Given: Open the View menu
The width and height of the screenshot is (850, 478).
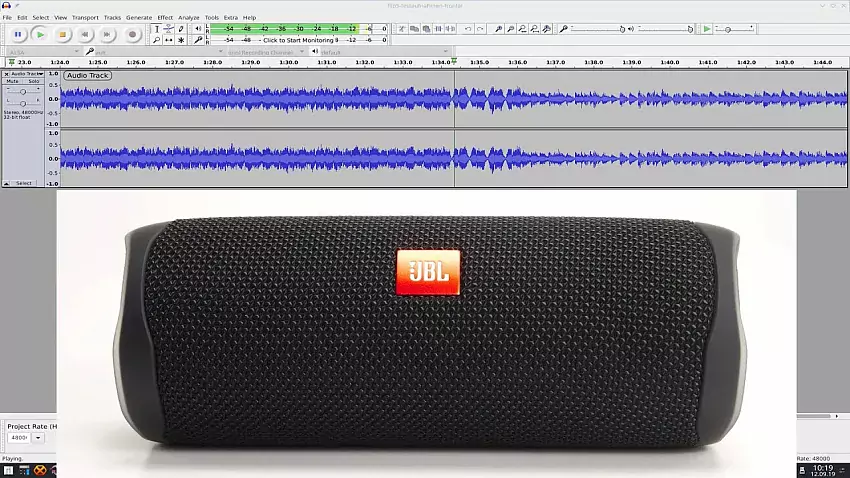Looking at the screenshot, I should pos(61,17).
